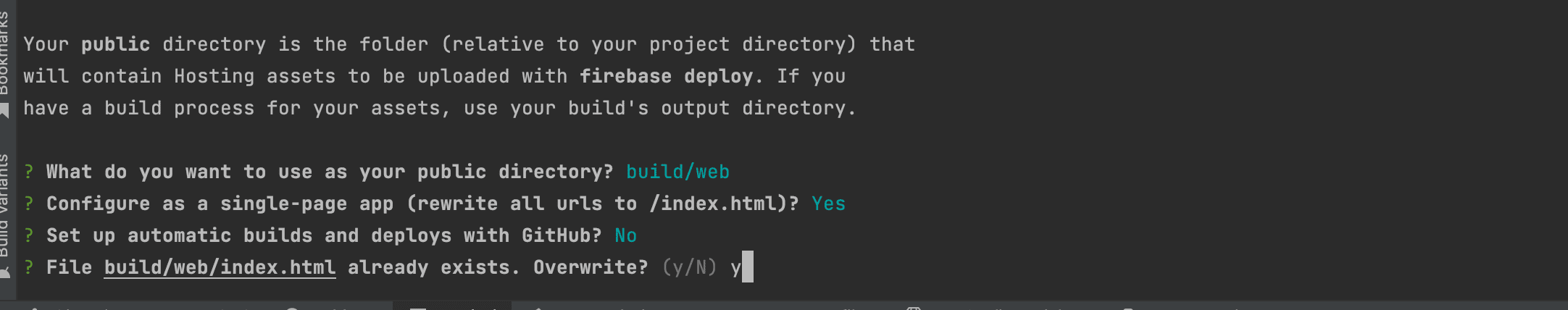Click the green question mark before 'What do you want'

(x=28, y=172)
